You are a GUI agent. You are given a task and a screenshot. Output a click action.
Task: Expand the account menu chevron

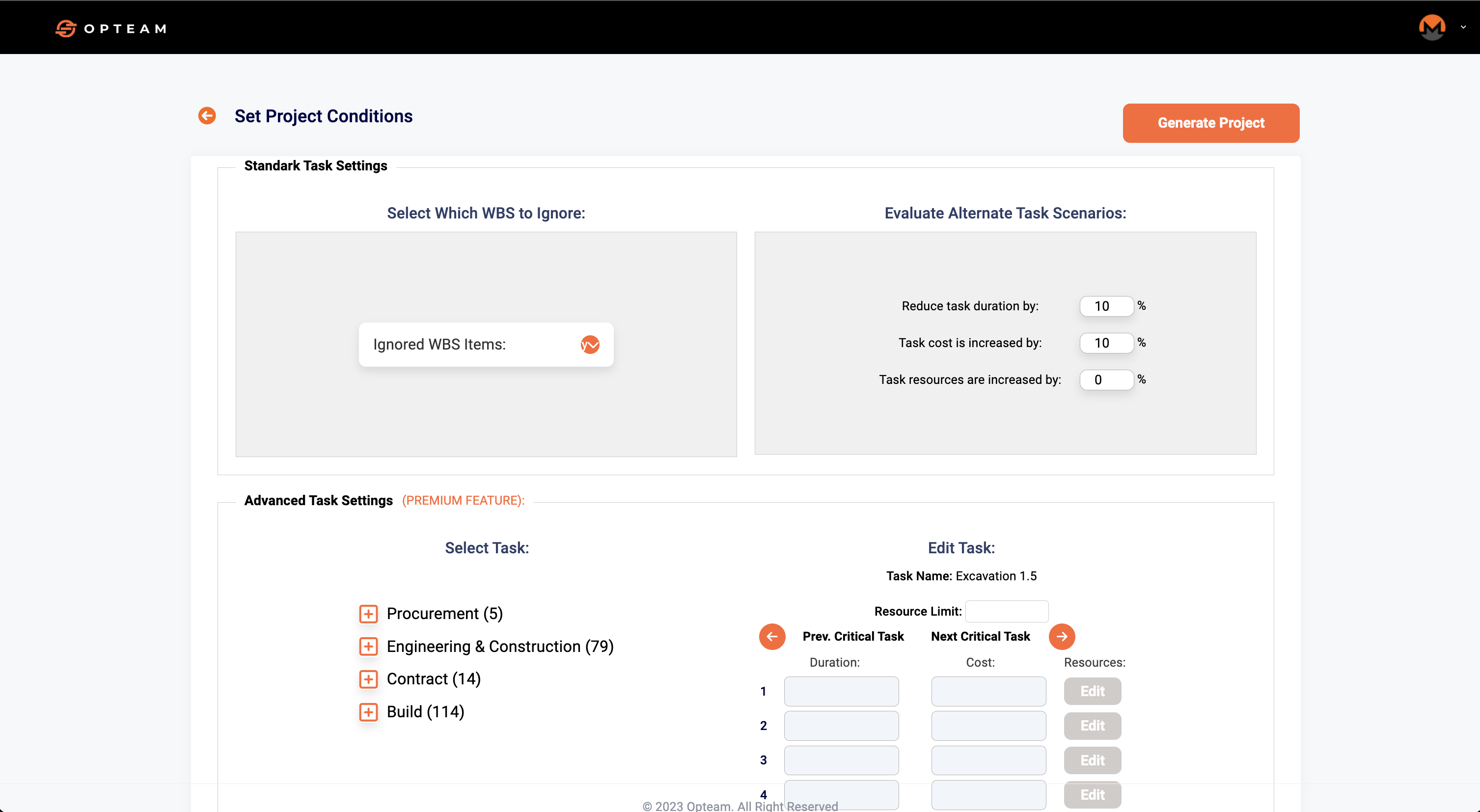click(1463, 27)
